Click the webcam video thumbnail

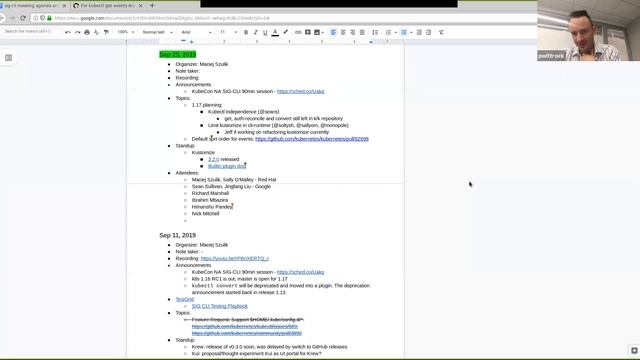[589, 31]
